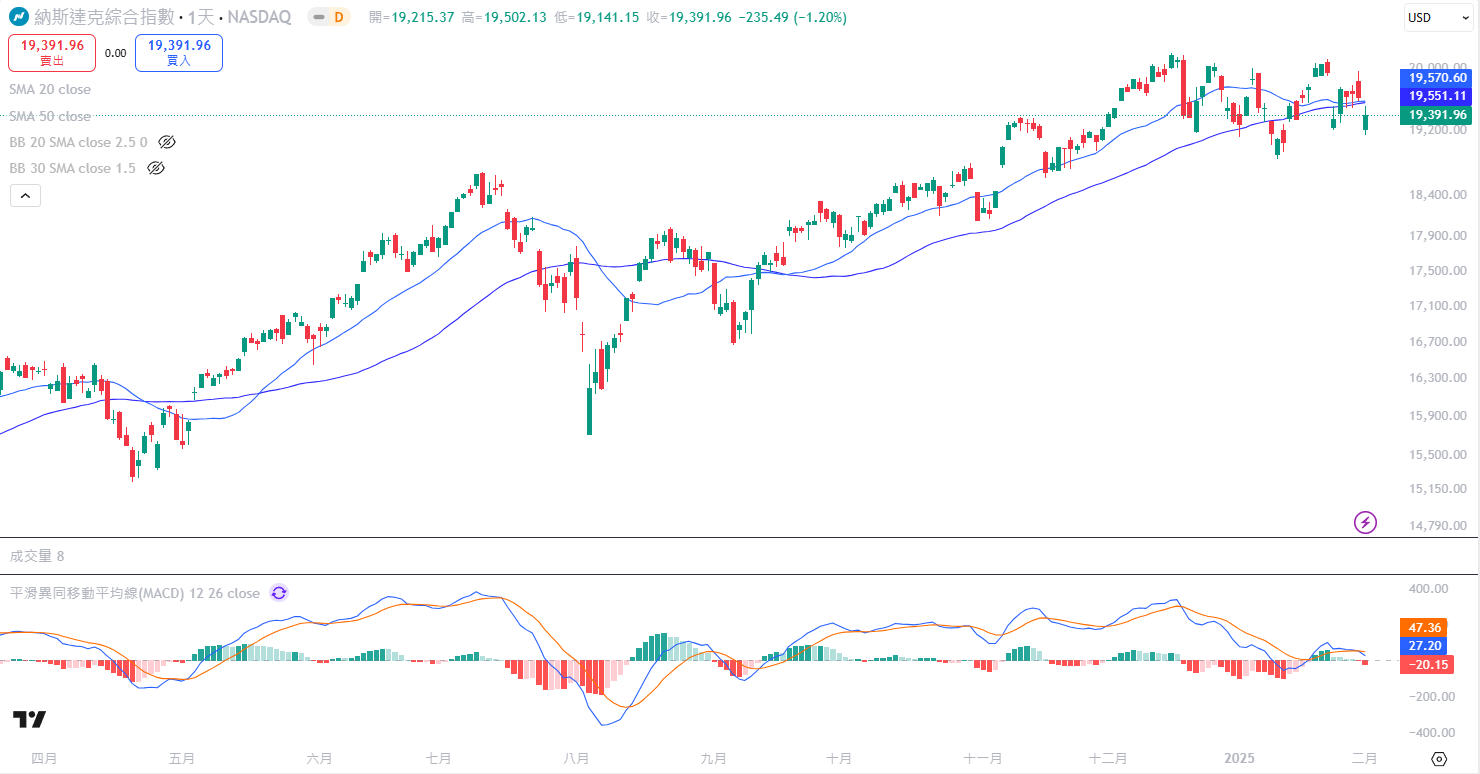The image size is (1480, 774).
Task: Click the 開=19,215.37 open value
Action: (412, 17)
